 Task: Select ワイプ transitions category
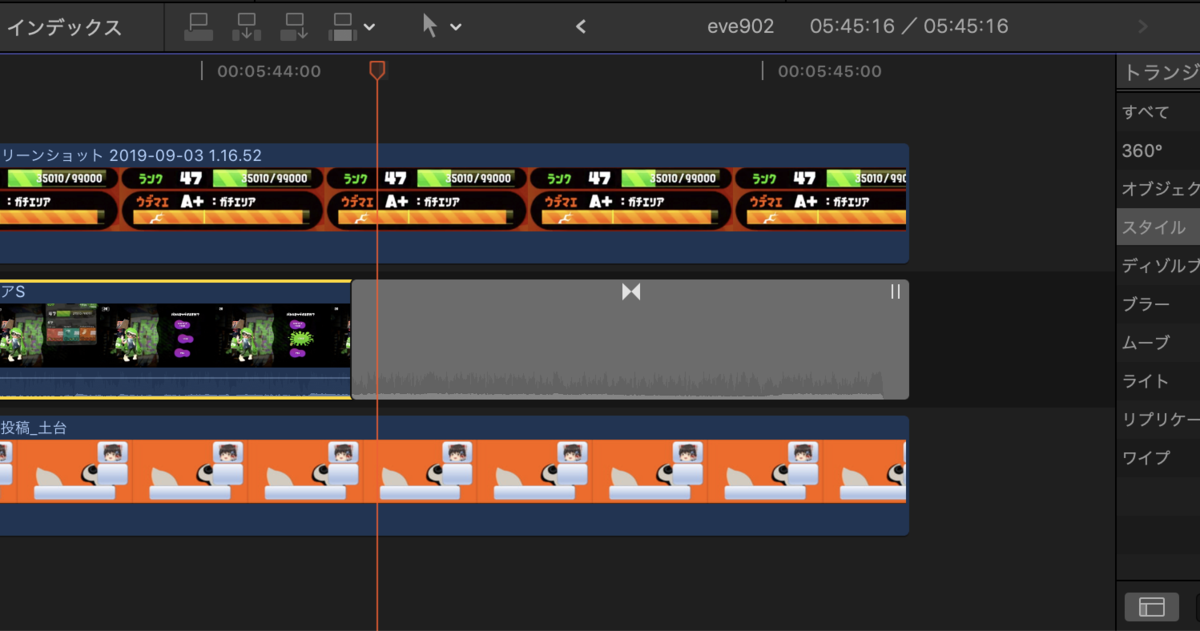1146,457
